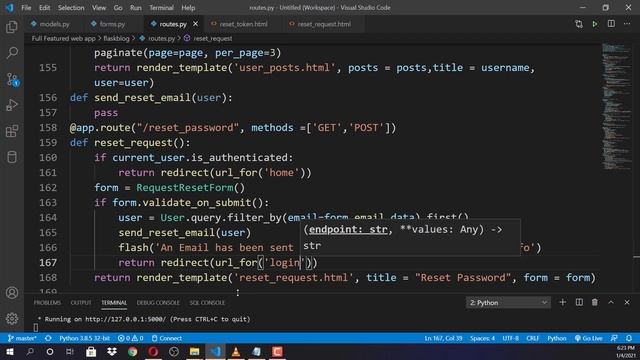This screenshot has width=640, height=360.
Task: Click the code minimap overview
Action: pyautogui.click(x=617, y=106)
